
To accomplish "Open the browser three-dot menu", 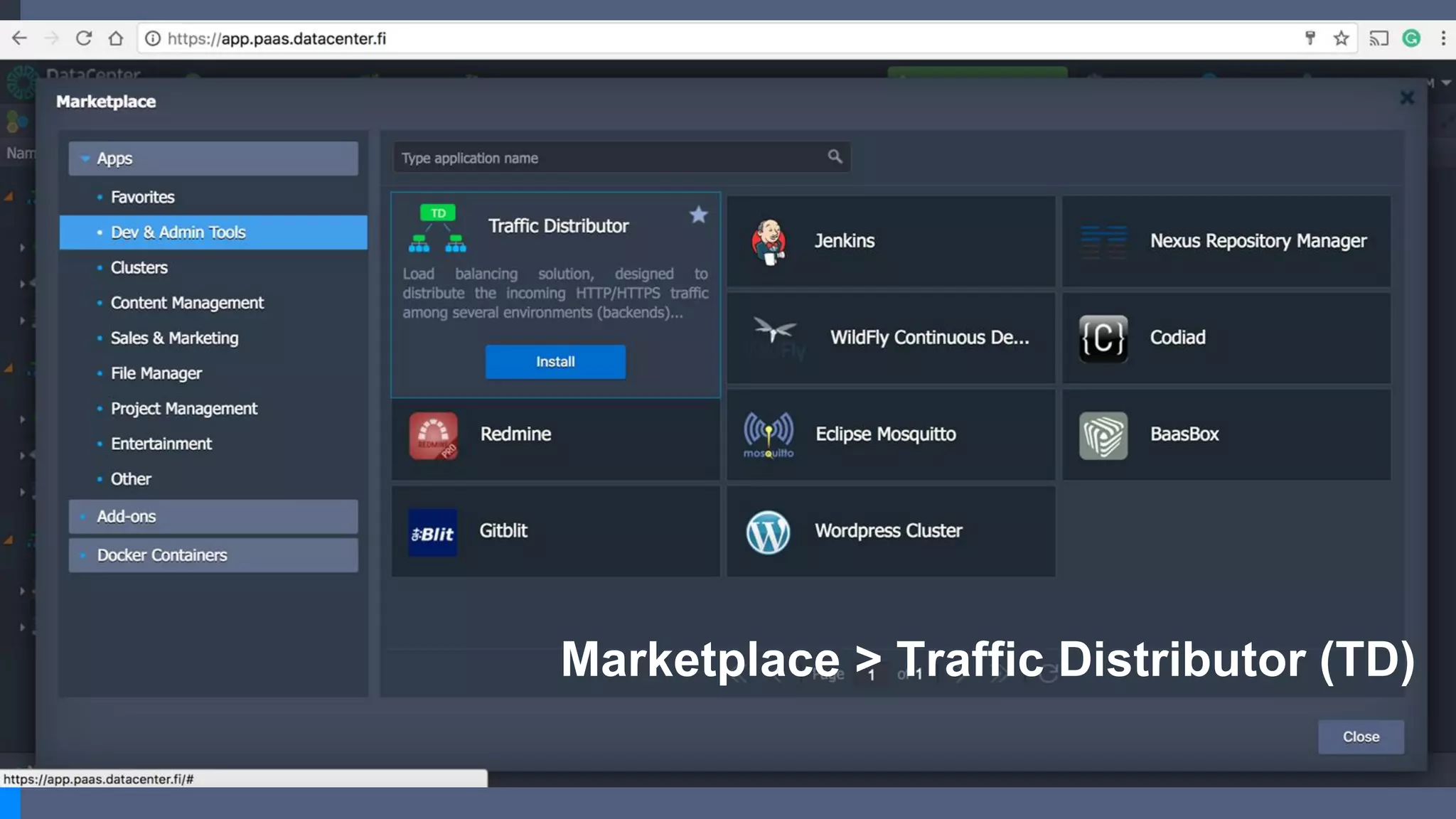I will [1443, 38].
